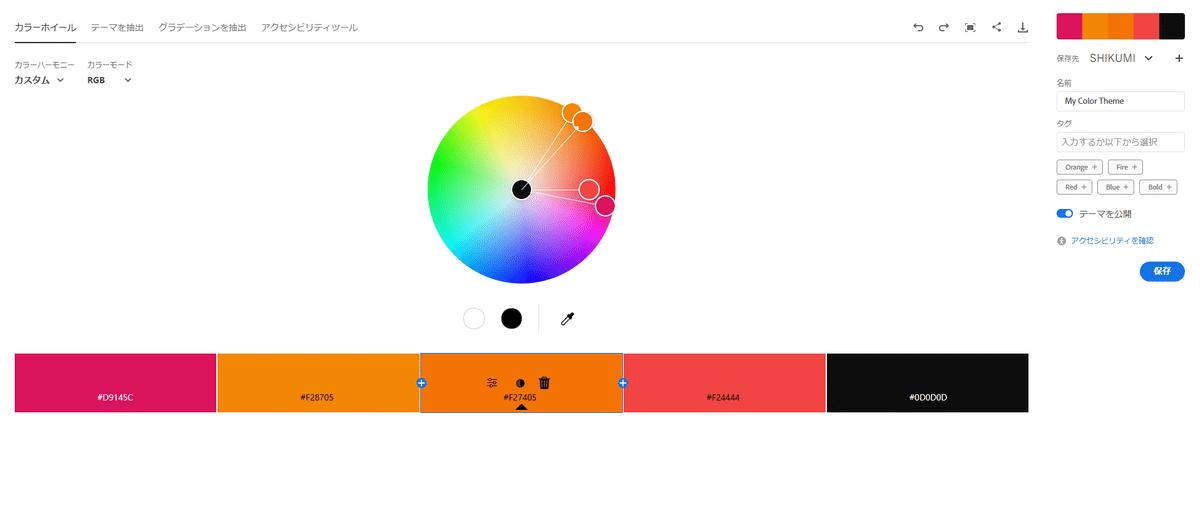Add the Bold tag
This screenshot has width=1200, height=515.
point(1158,187)
